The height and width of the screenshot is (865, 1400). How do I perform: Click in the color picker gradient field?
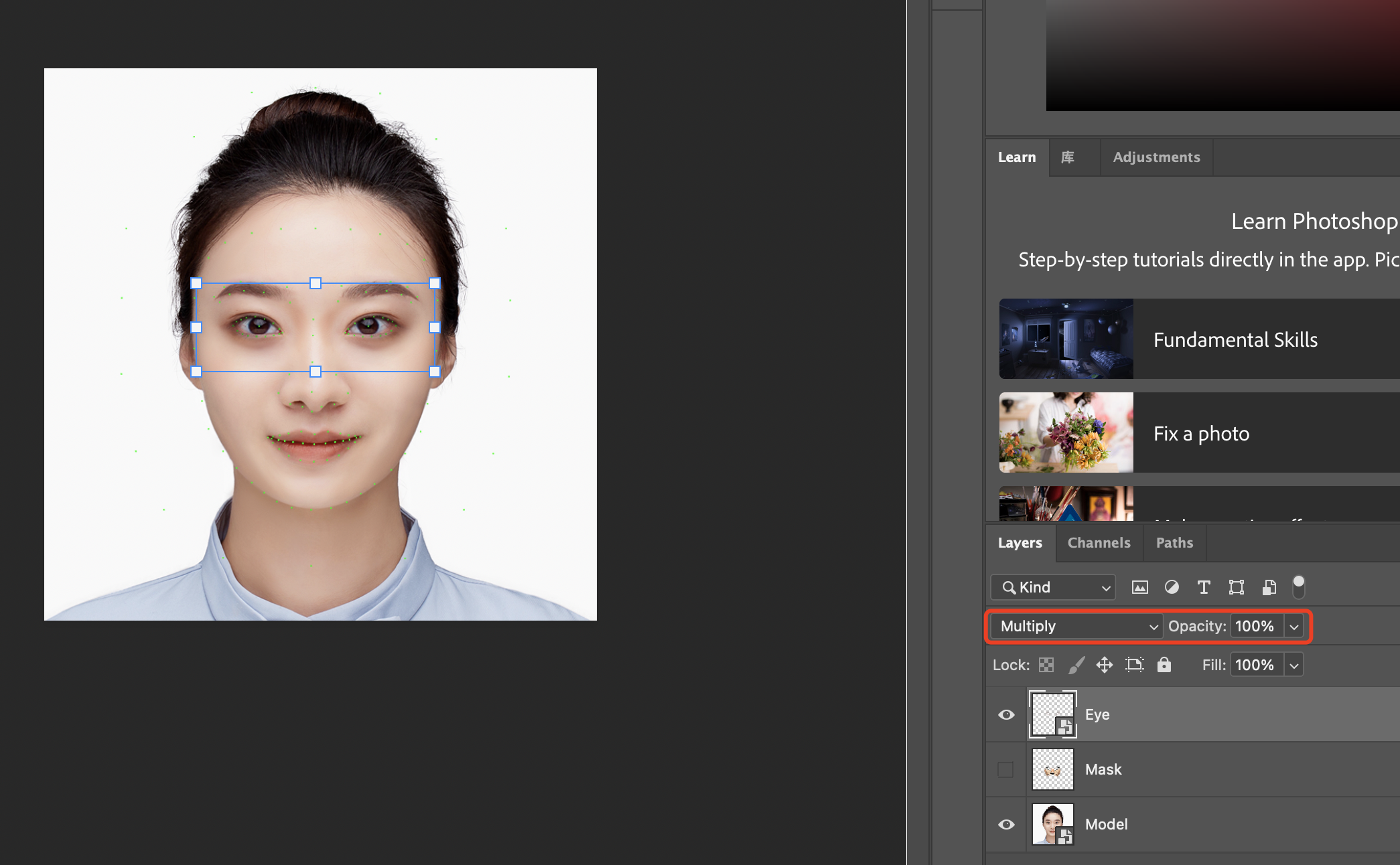coord(1222,54)
